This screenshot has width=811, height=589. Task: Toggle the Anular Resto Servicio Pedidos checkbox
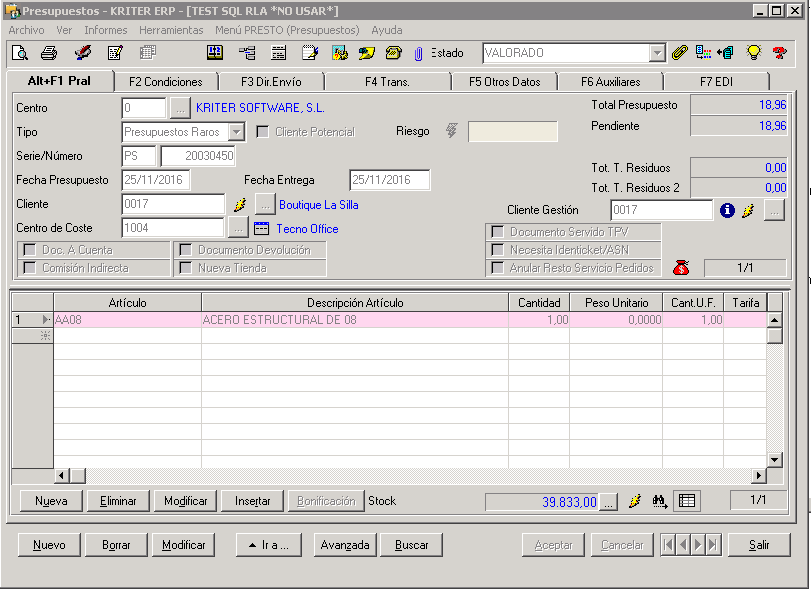coord(498,268)
